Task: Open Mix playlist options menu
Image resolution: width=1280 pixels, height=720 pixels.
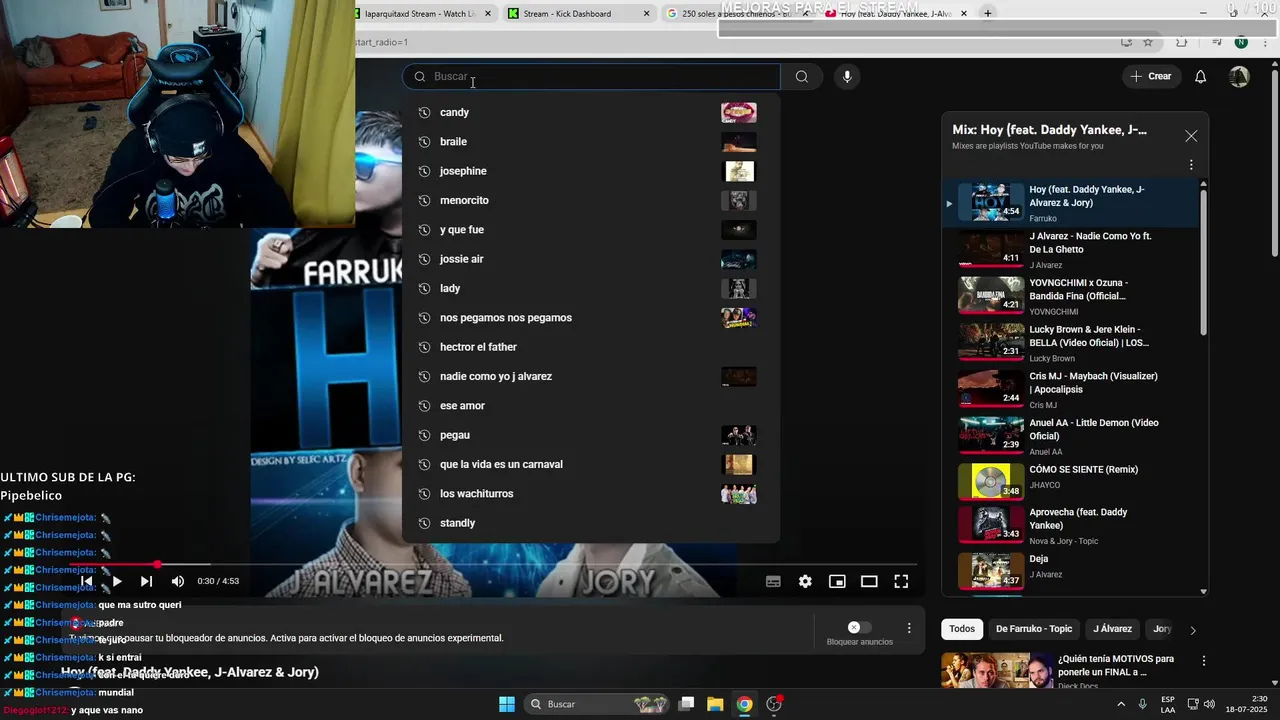Action: [x=1191, y=165]
